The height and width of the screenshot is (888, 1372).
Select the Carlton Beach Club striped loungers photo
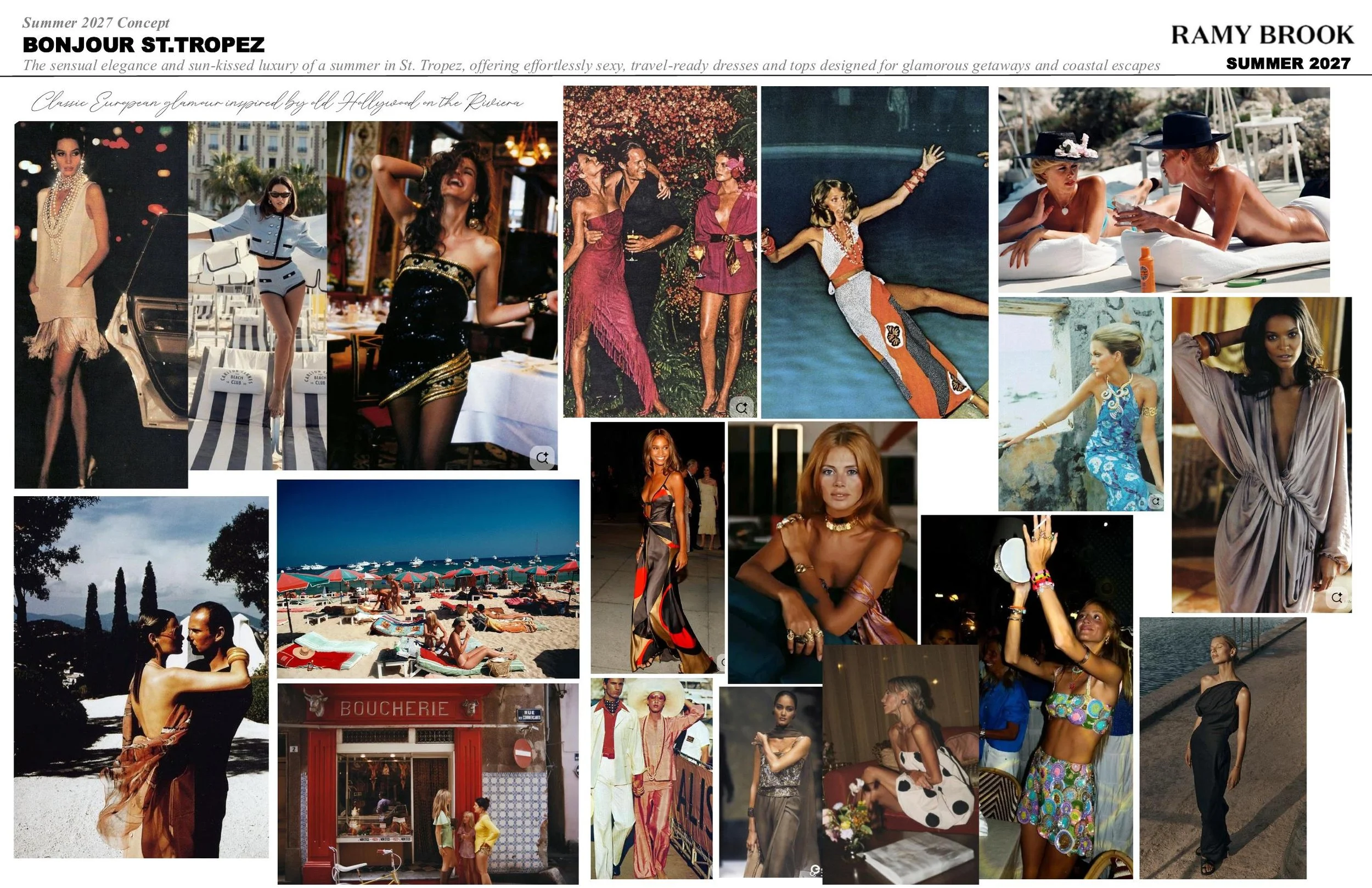tap(258, 295)
